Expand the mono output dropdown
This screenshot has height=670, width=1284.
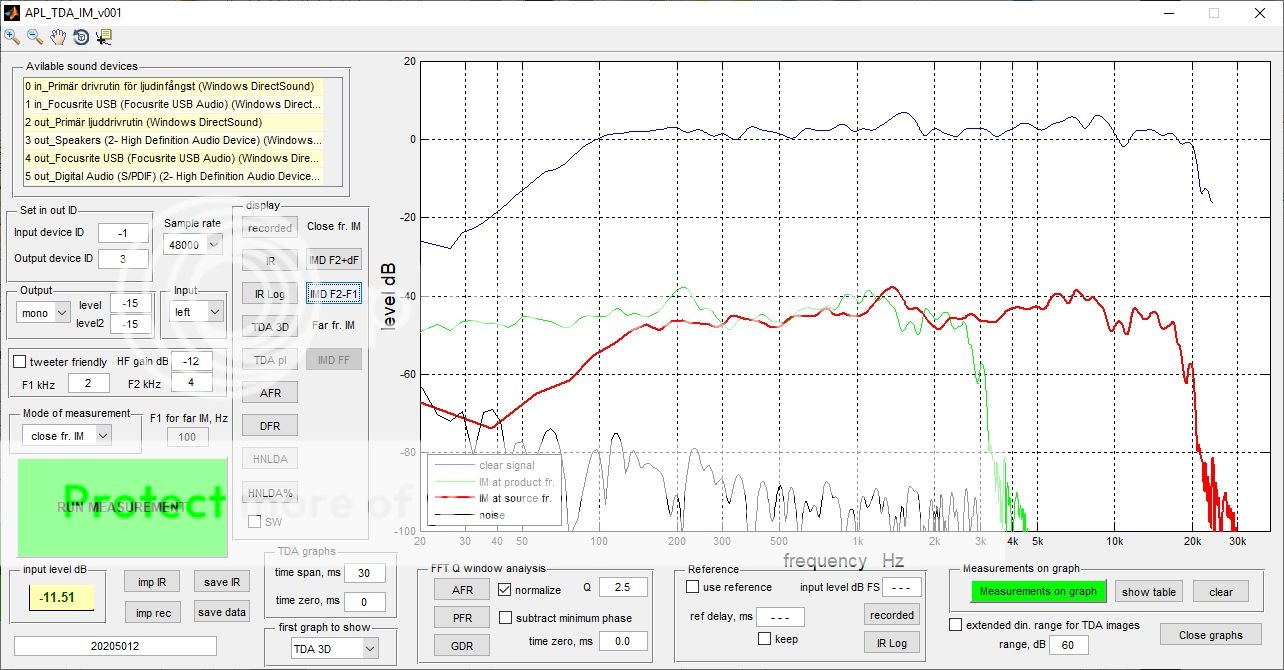[45, 312]
